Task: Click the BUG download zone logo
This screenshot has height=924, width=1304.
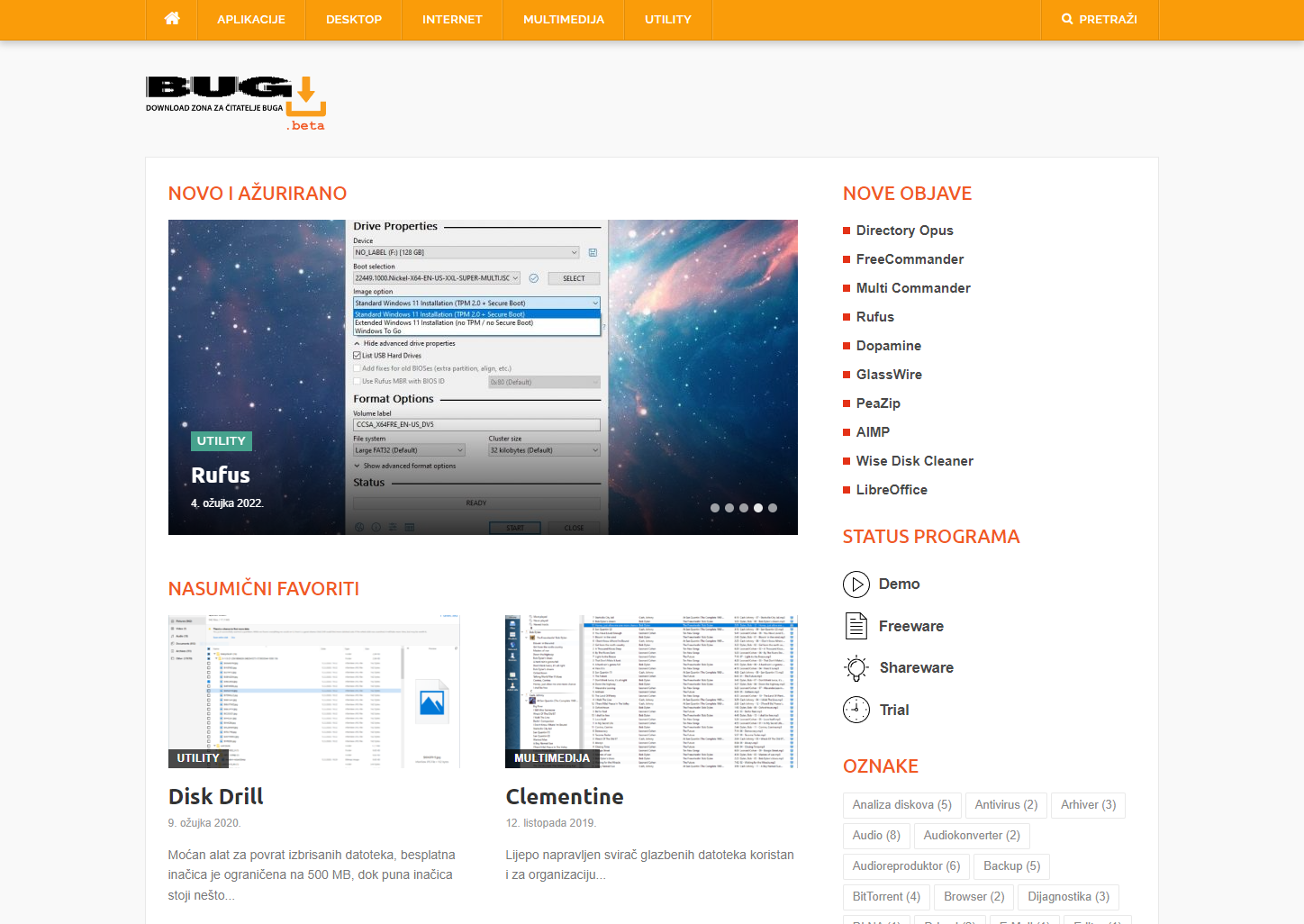Action: tap(236, 104)
